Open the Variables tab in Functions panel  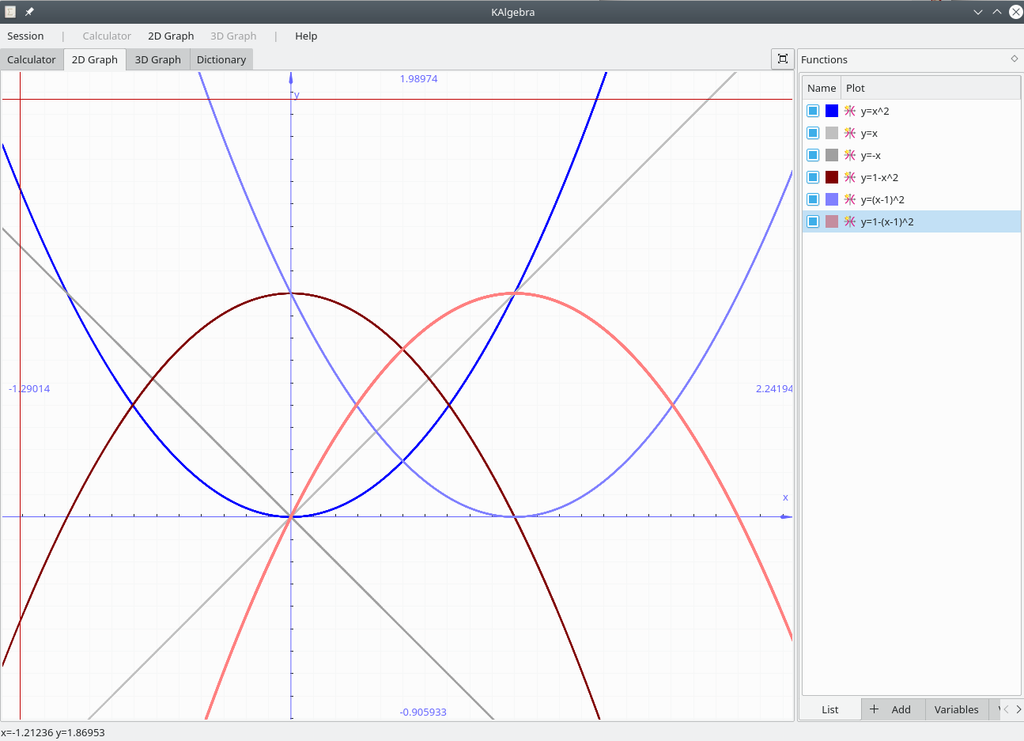click(x=956, y=709)
